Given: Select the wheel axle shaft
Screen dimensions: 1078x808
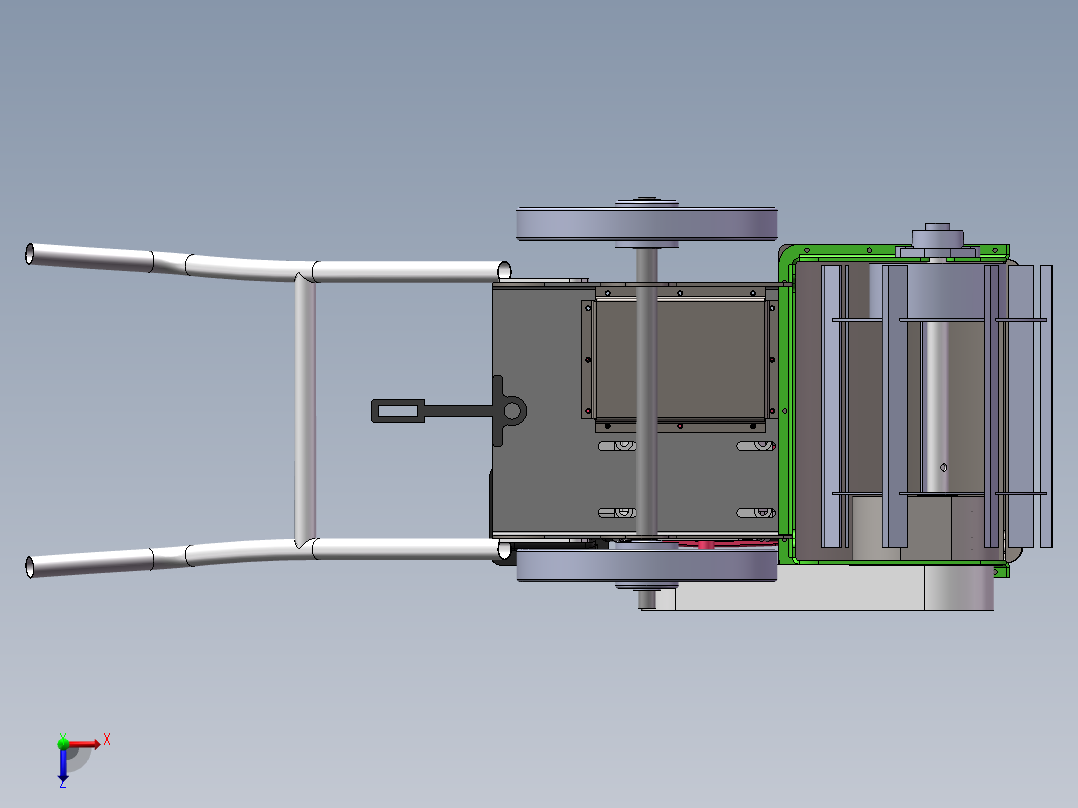Looking at the screenshot, I should 646,392.
